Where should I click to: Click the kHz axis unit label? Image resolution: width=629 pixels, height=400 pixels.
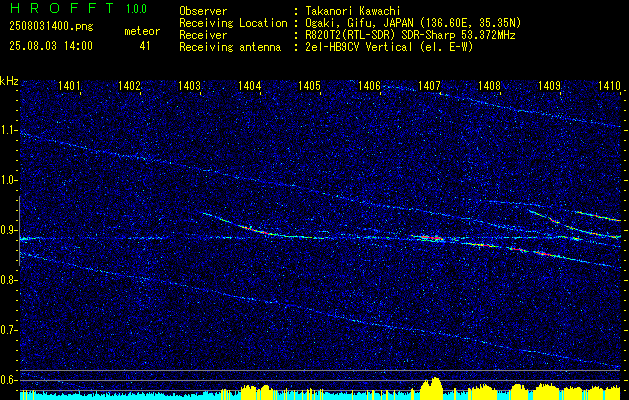pos(9,81)
